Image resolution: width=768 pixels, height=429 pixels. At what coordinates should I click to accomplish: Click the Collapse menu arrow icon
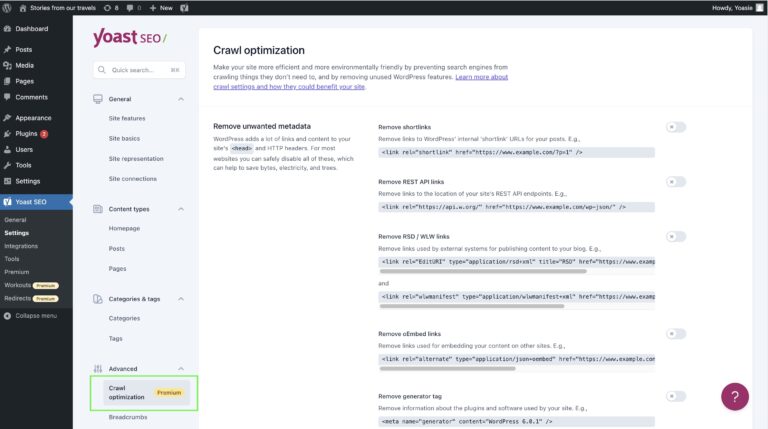pos(7,316)
